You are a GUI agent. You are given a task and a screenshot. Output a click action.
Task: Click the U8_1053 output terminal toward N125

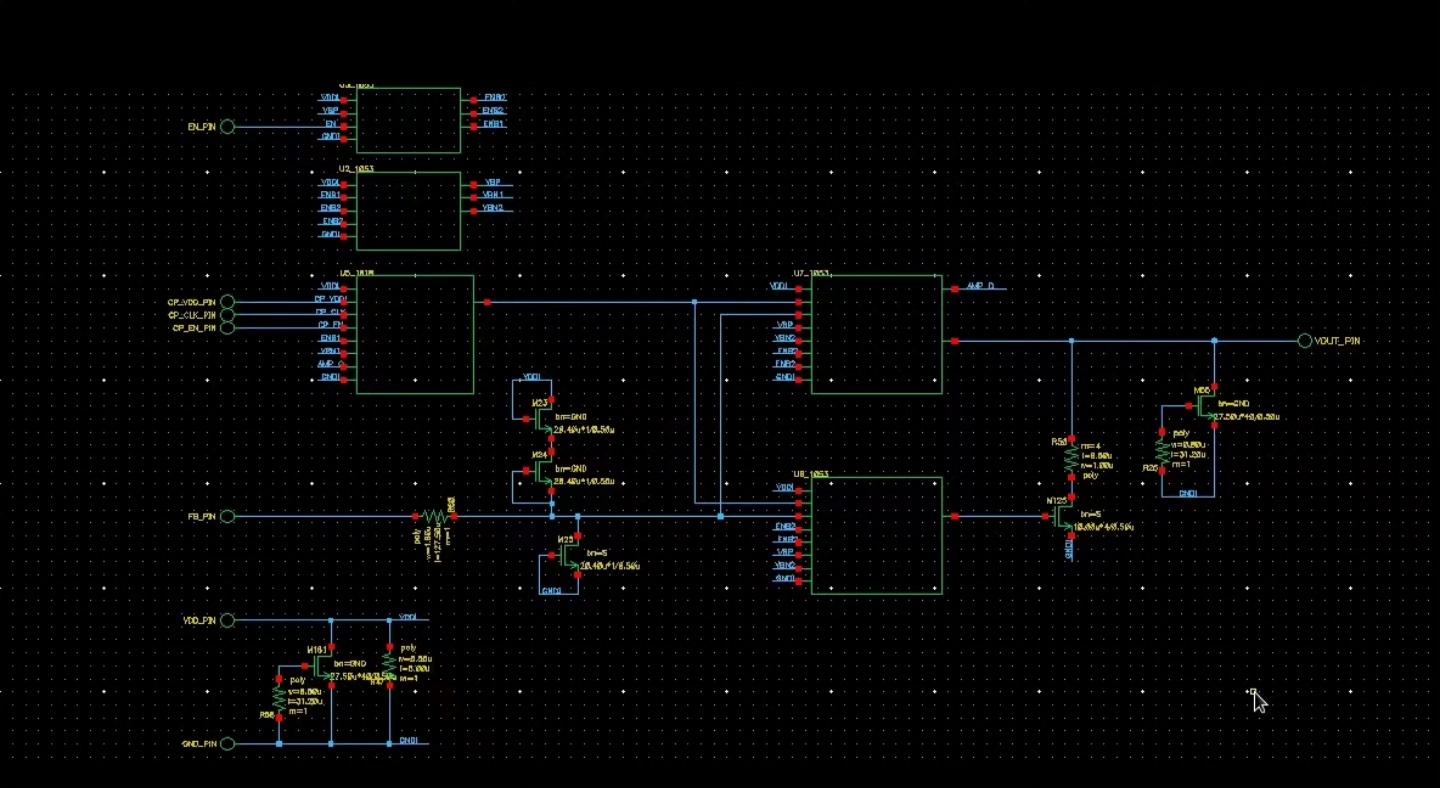[955, 517]
